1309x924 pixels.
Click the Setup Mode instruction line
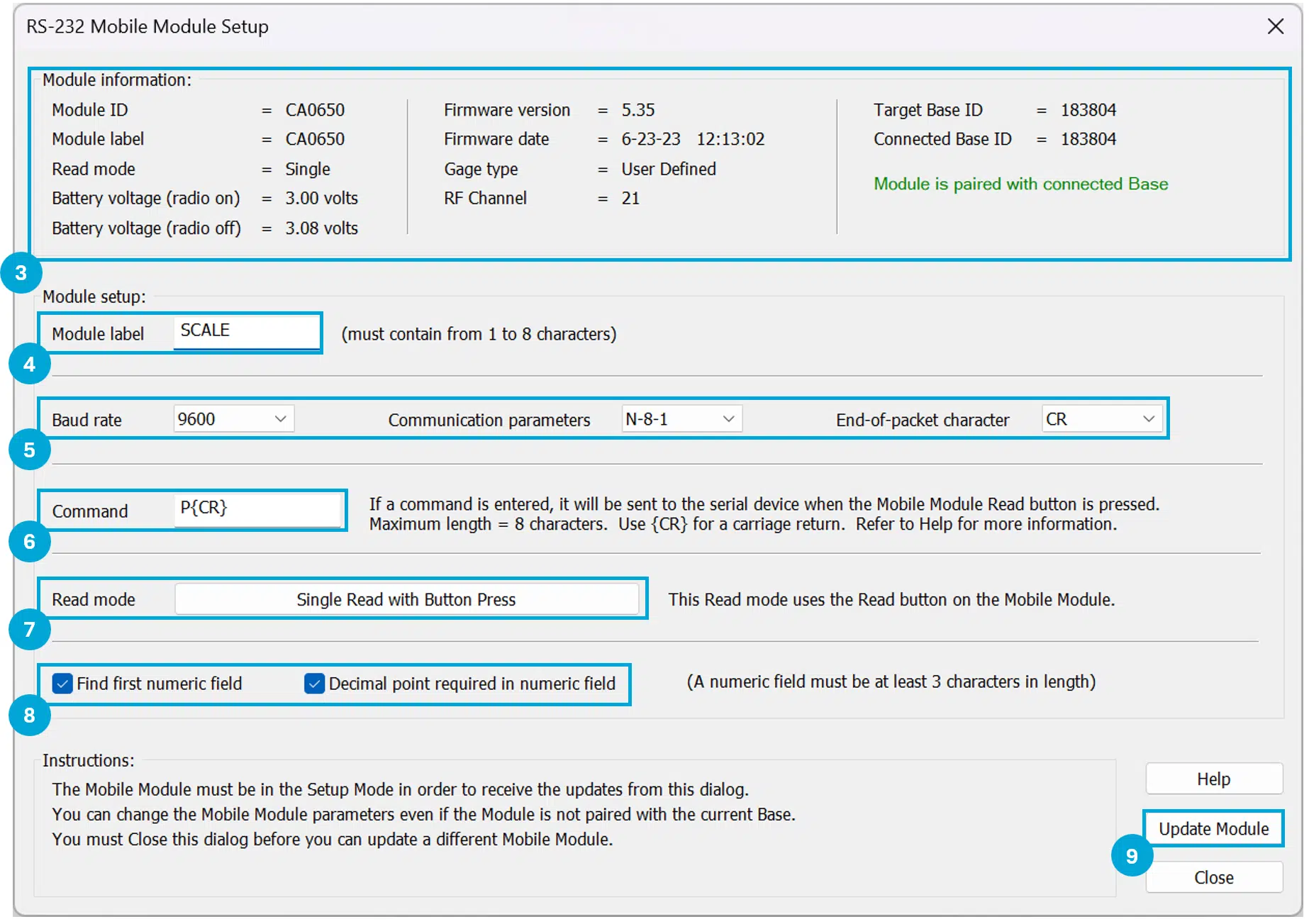pos(401,789)
